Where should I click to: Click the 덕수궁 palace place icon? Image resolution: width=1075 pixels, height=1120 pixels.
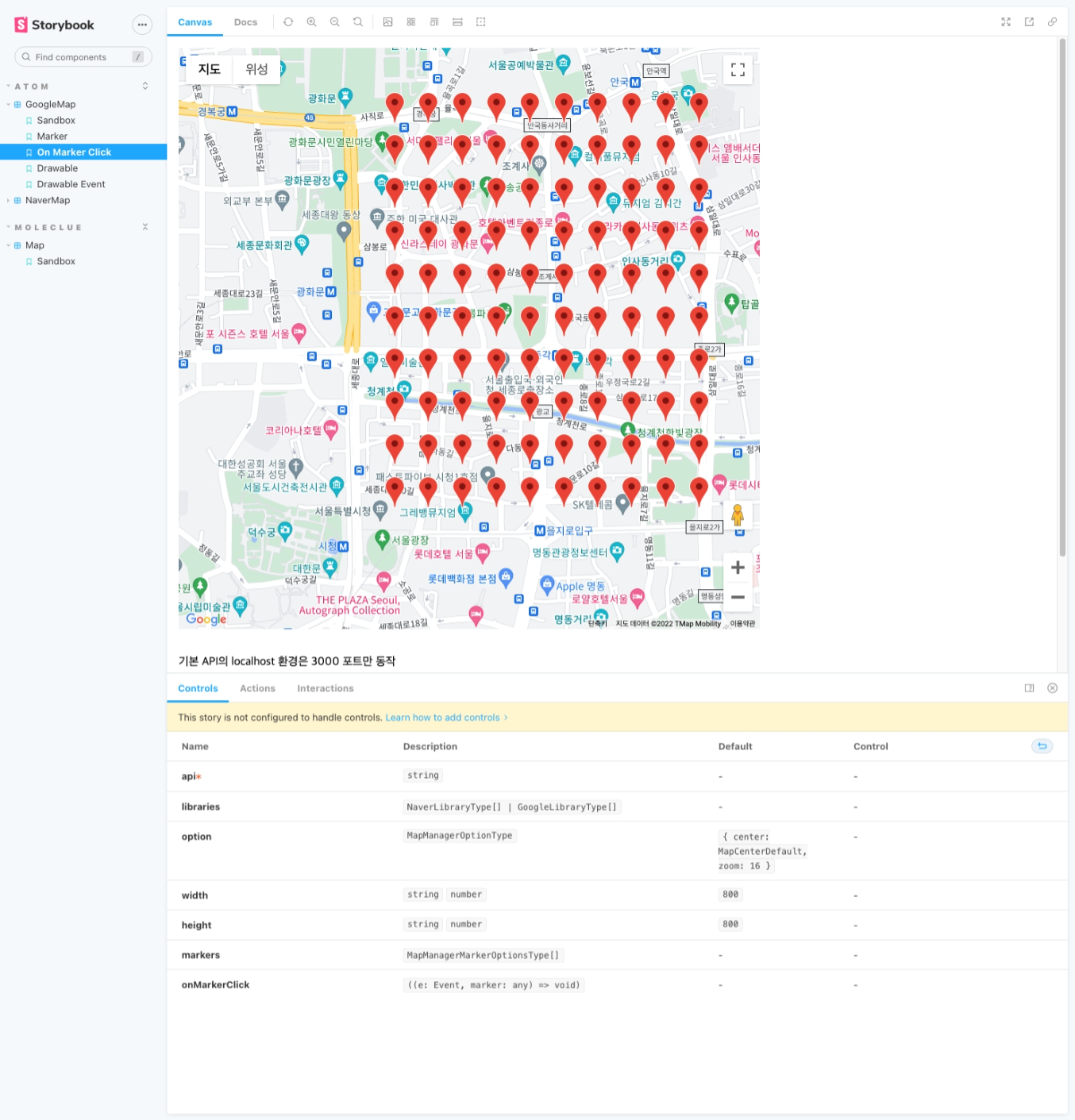point(285,530)
